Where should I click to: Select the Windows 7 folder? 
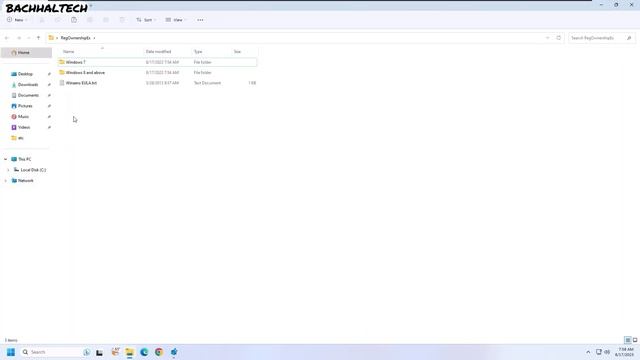158,62
